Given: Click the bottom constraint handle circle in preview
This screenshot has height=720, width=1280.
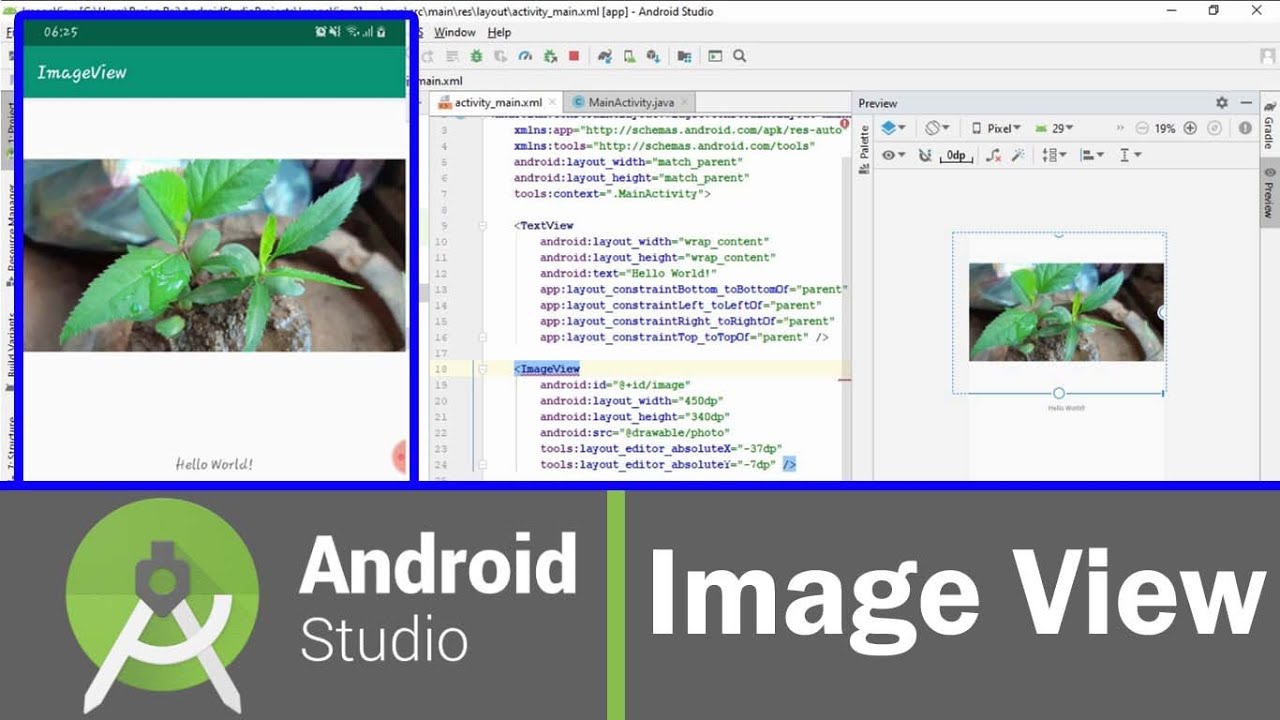Looking at the screenshot, I should (1059, 393).
